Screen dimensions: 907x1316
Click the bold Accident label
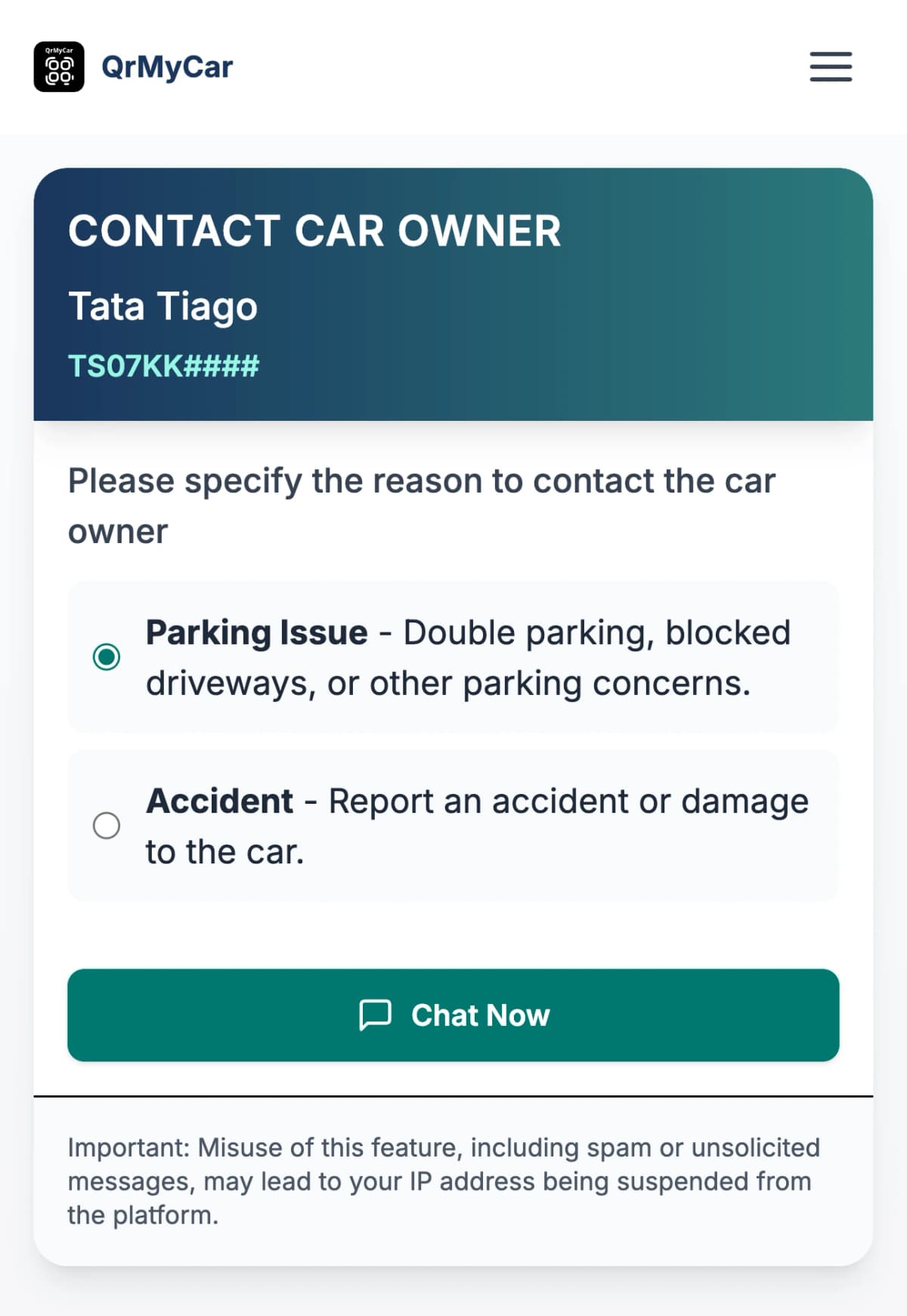pyautogui.click(x=219, y=801)
